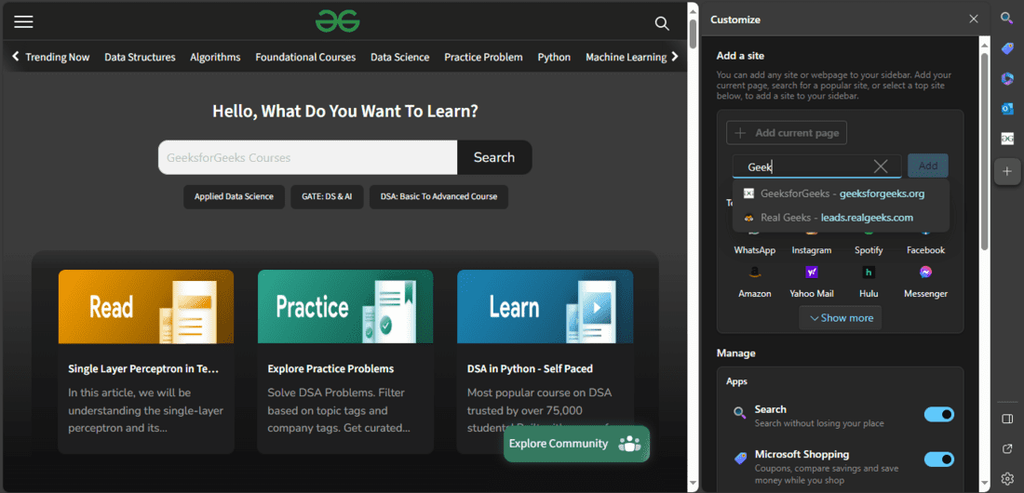
Task: Click the Add button next to site field
Action: [x=928, y=167]
